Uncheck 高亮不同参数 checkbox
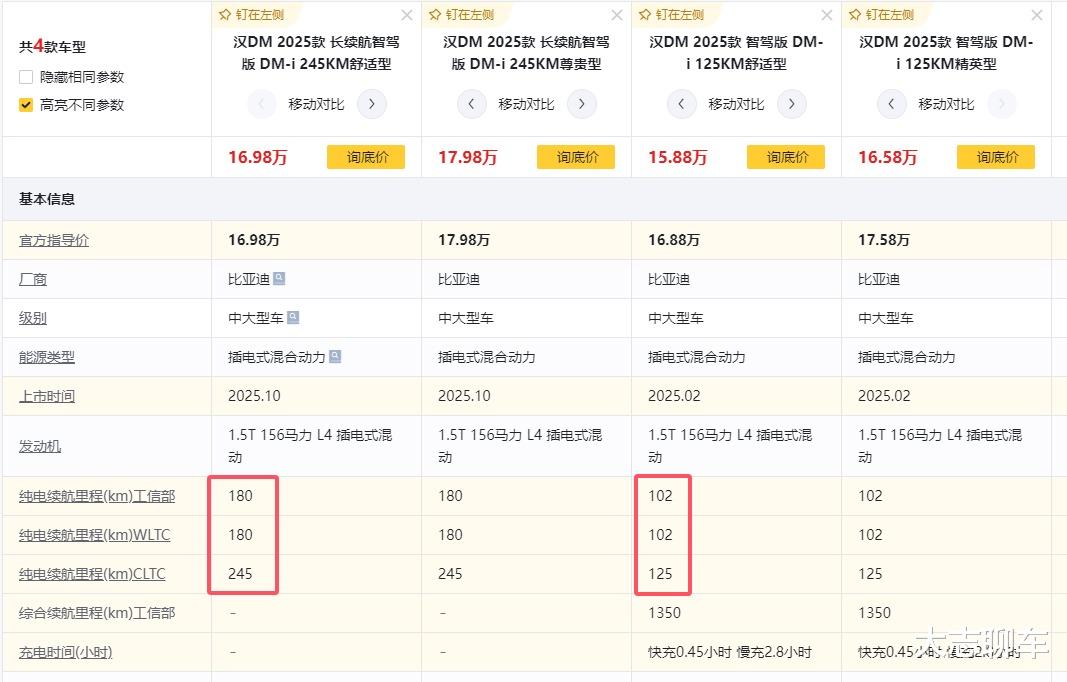Image resolution: width=1067 pixels, height=682 pixels. [26, 105]
